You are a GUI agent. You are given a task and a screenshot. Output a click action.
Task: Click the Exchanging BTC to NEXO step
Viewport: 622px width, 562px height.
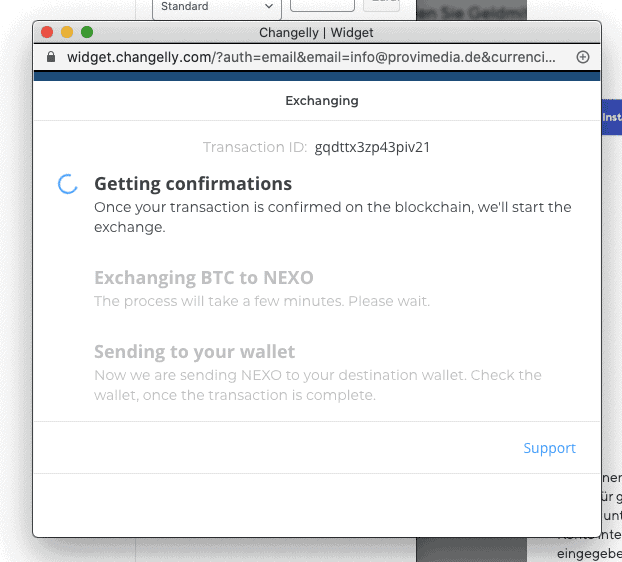pos(204,278)
